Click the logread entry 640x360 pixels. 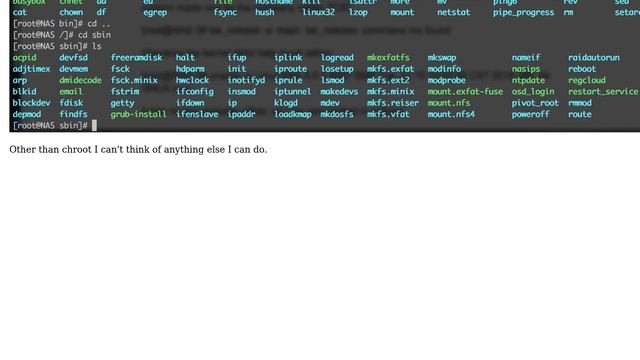(x=337, y=58)
